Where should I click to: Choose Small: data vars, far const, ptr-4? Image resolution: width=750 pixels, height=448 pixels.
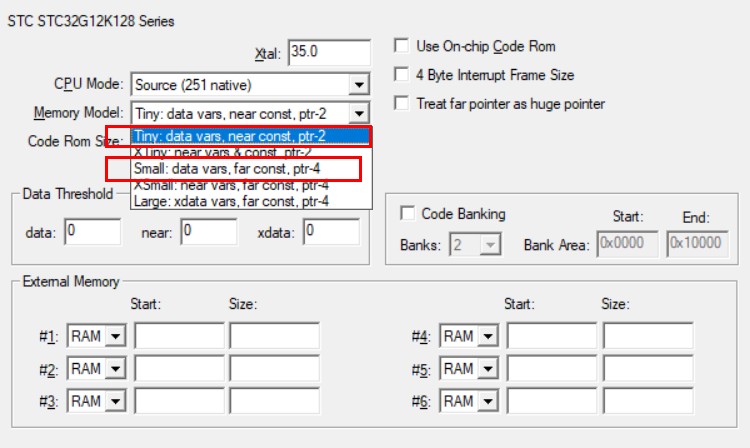pyautogui.click(x=251, y=169)
